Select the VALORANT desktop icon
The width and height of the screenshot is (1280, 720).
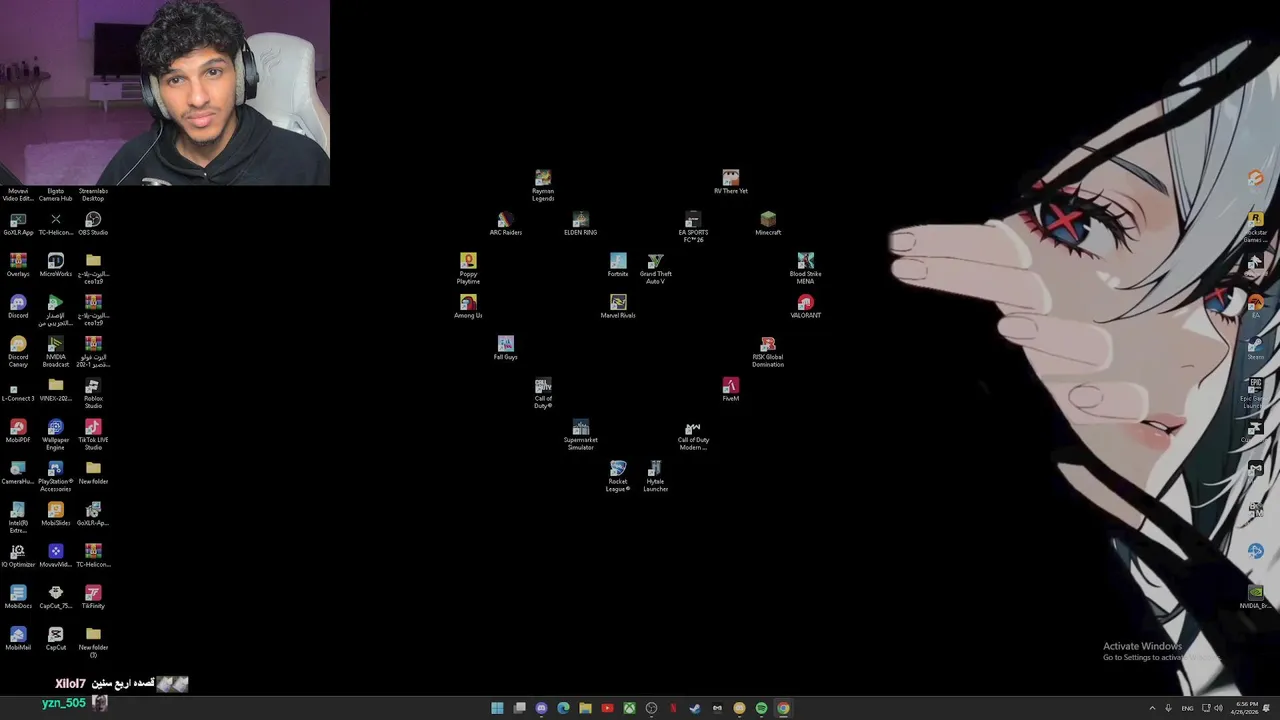tap(806, 306)
